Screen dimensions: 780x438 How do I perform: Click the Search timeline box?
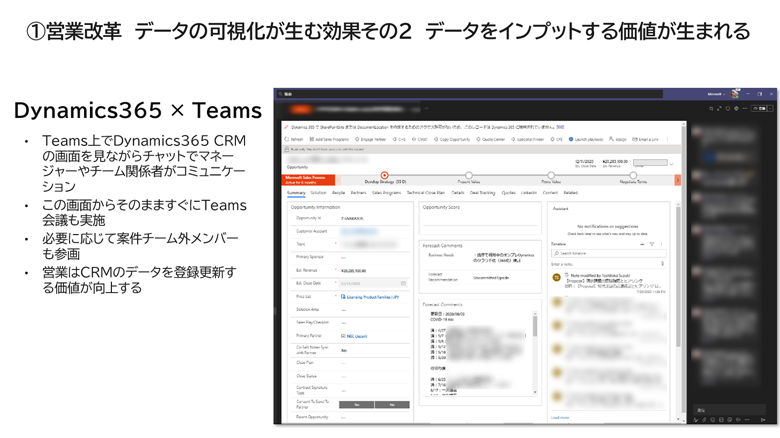[x=608, y=253]
